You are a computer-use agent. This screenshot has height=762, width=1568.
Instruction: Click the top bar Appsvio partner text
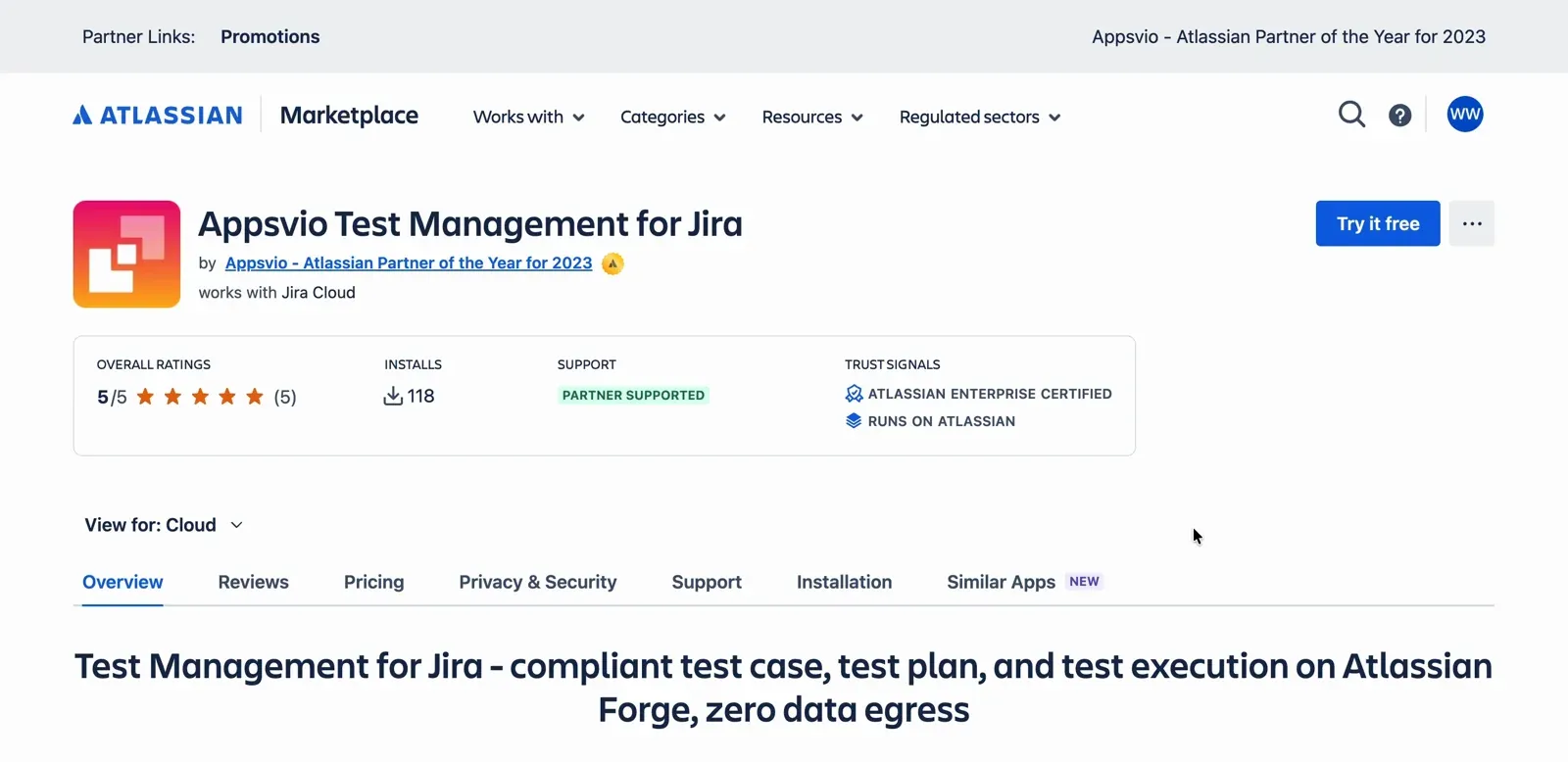1289,36
